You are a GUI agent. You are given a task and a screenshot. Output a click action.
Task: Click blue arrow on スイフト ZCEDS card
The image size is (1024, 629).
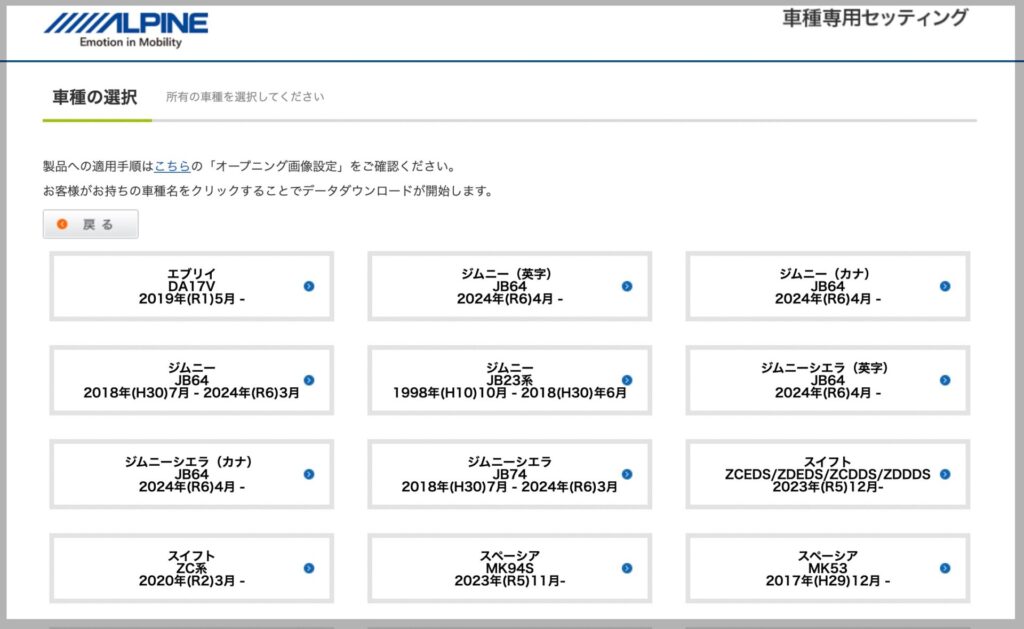click(945, 474)
